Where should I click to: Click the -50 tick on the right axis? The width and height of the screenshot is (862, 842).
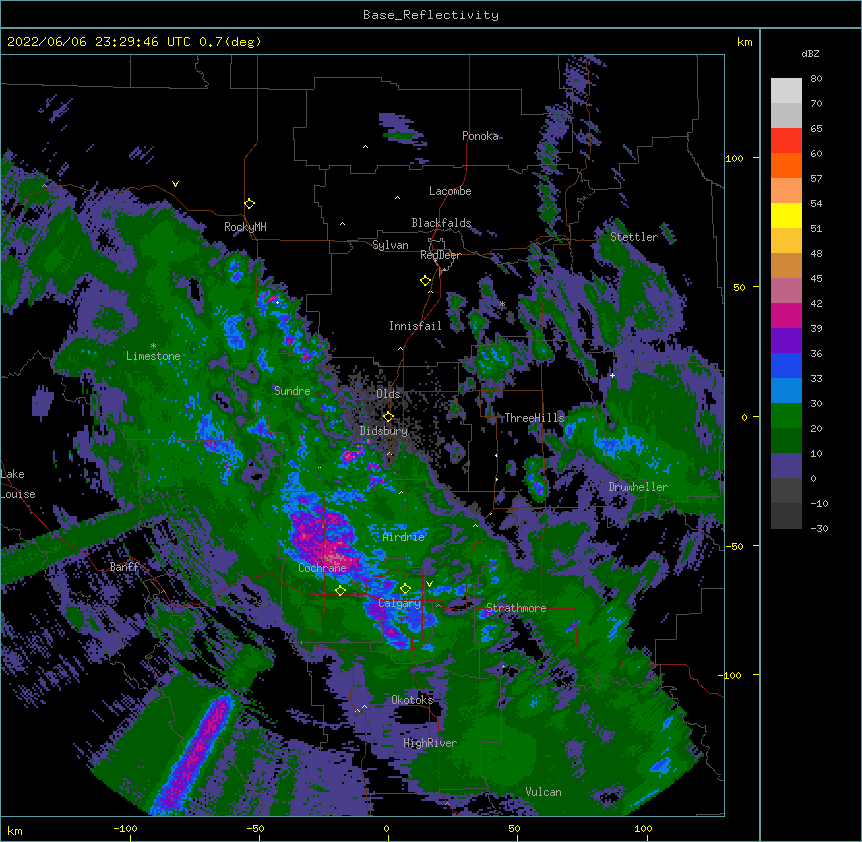coord(734,546)
